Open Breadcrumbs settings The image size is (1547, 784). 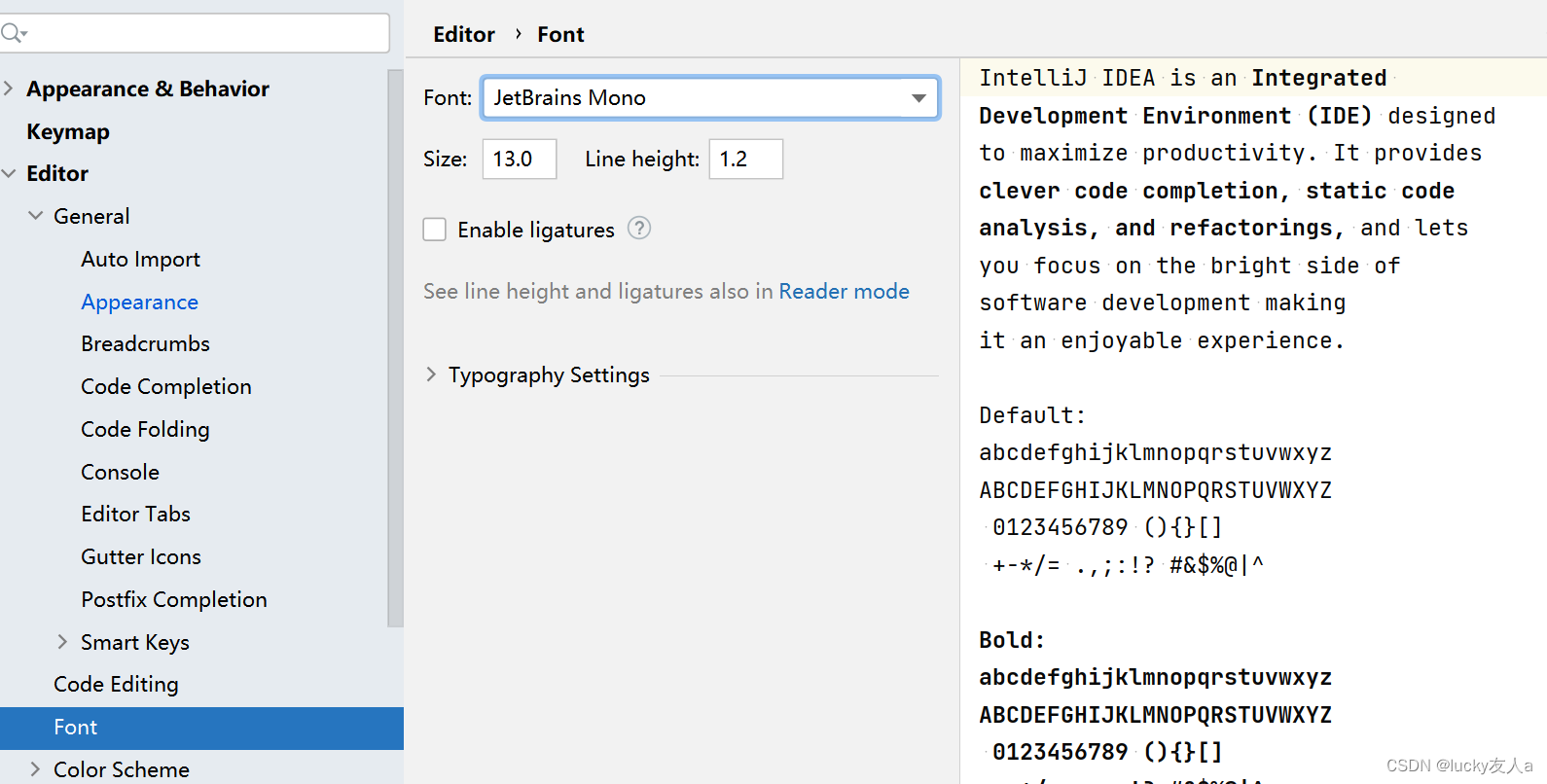click(146, 344)
